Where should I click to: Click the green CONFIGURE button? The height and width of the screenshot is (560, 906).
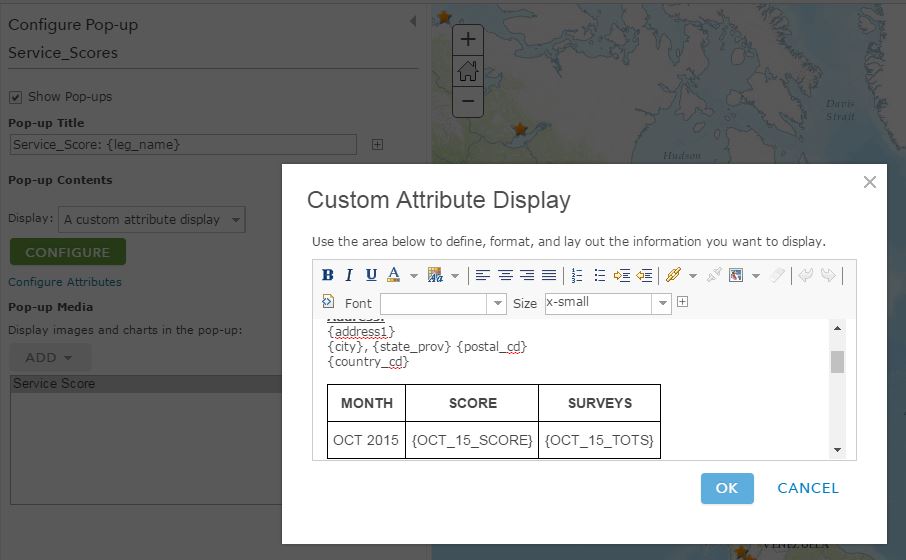(x=68, y=252)
